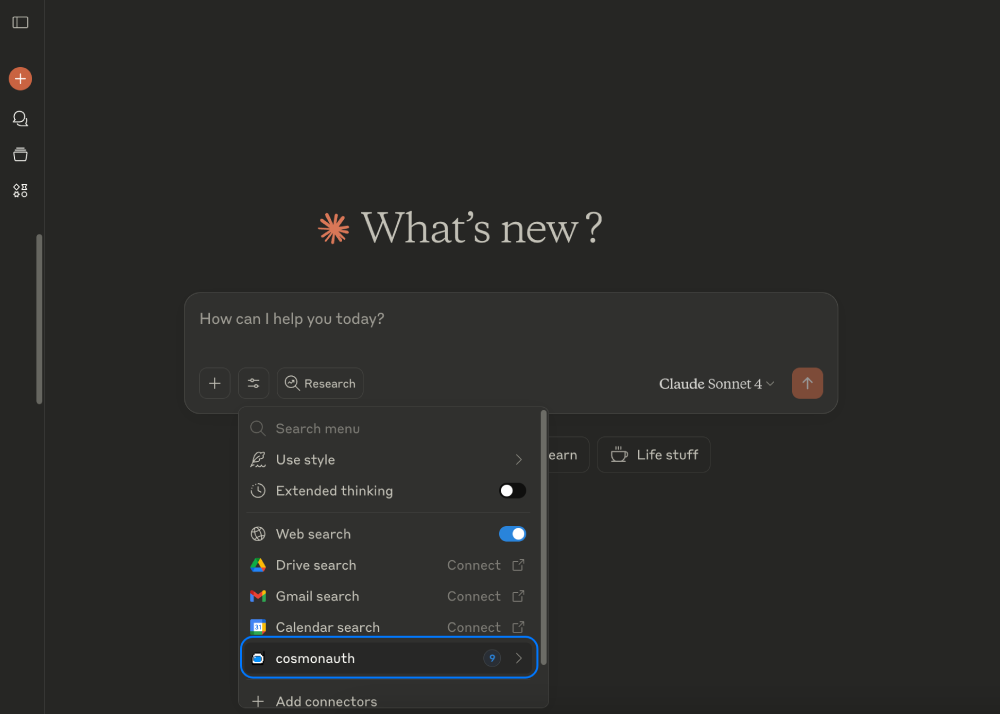Screen dimensions: 1000x714
Task: Focus the Search menu field
Action: click(388, 428)
